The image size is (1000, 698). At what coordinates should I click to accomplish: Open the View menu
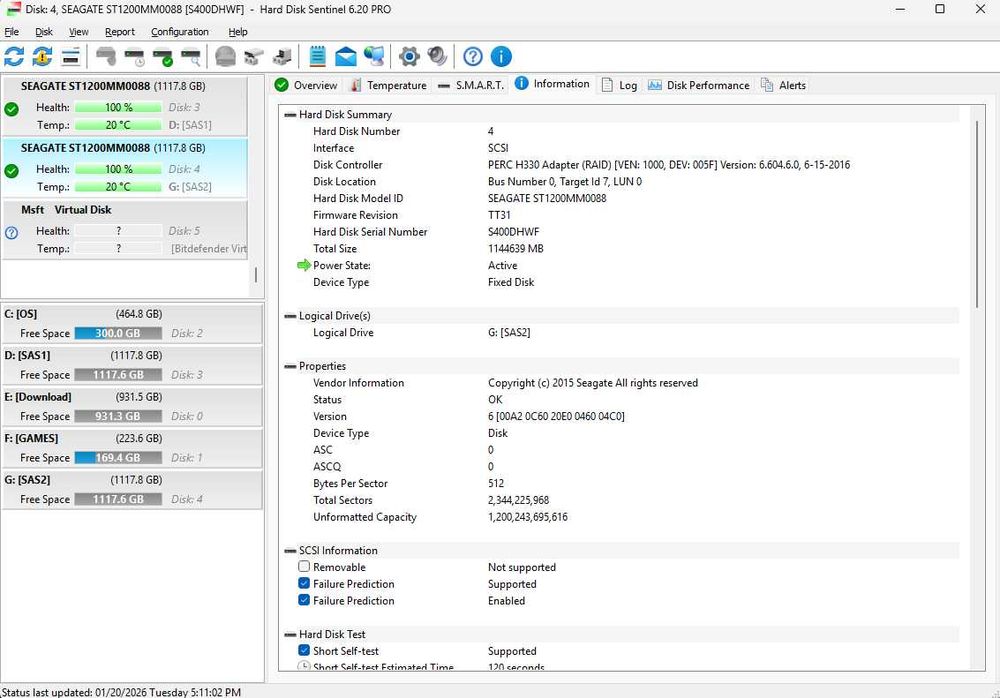point(78,32)
